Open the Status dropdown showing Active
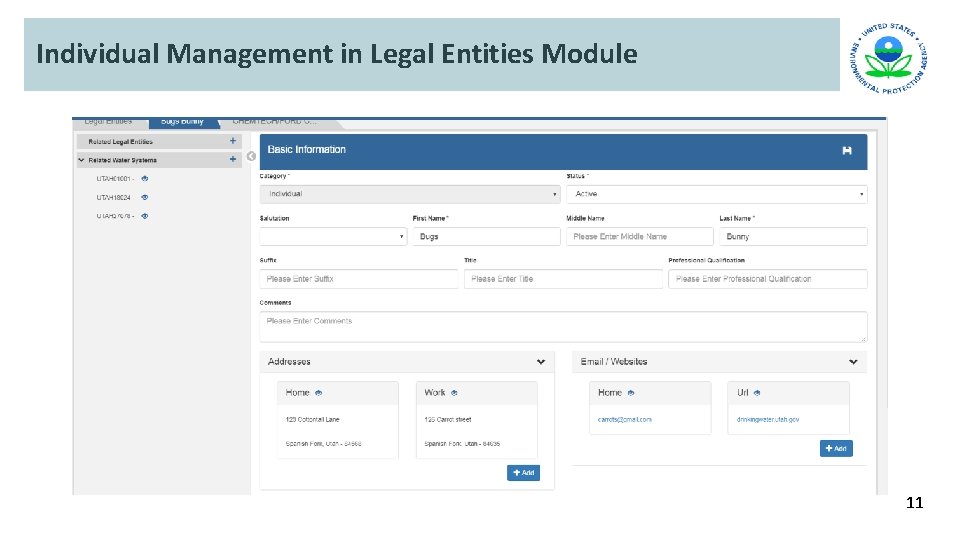Screen dimensions: 960x540 (716, 194)
